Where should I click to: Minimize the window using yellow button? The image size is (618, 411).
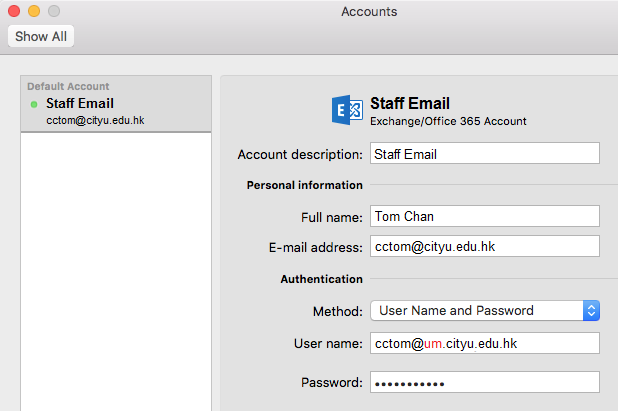[x=34, y=11]
